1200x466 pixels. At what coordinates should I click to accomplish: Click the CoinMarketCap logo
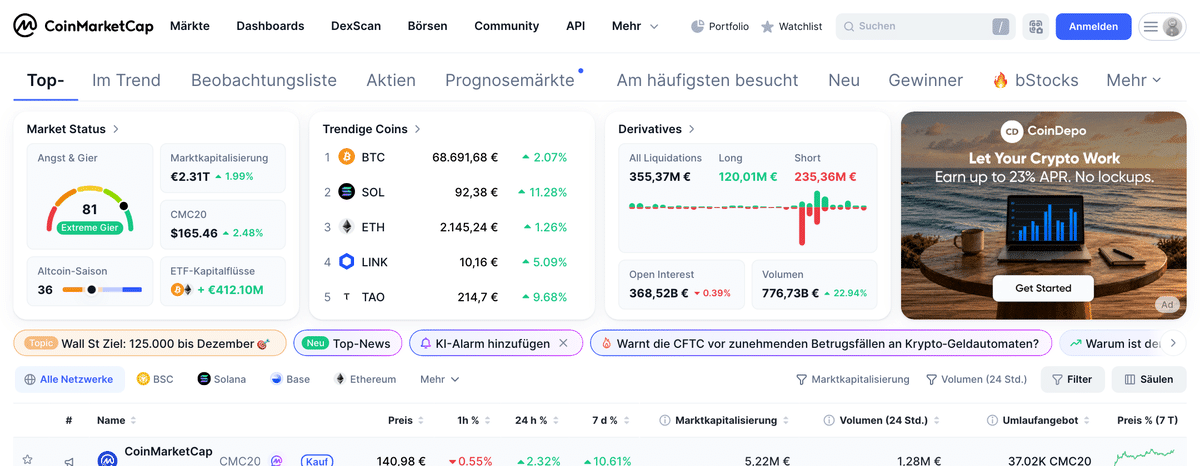click(x=84, y=26)
